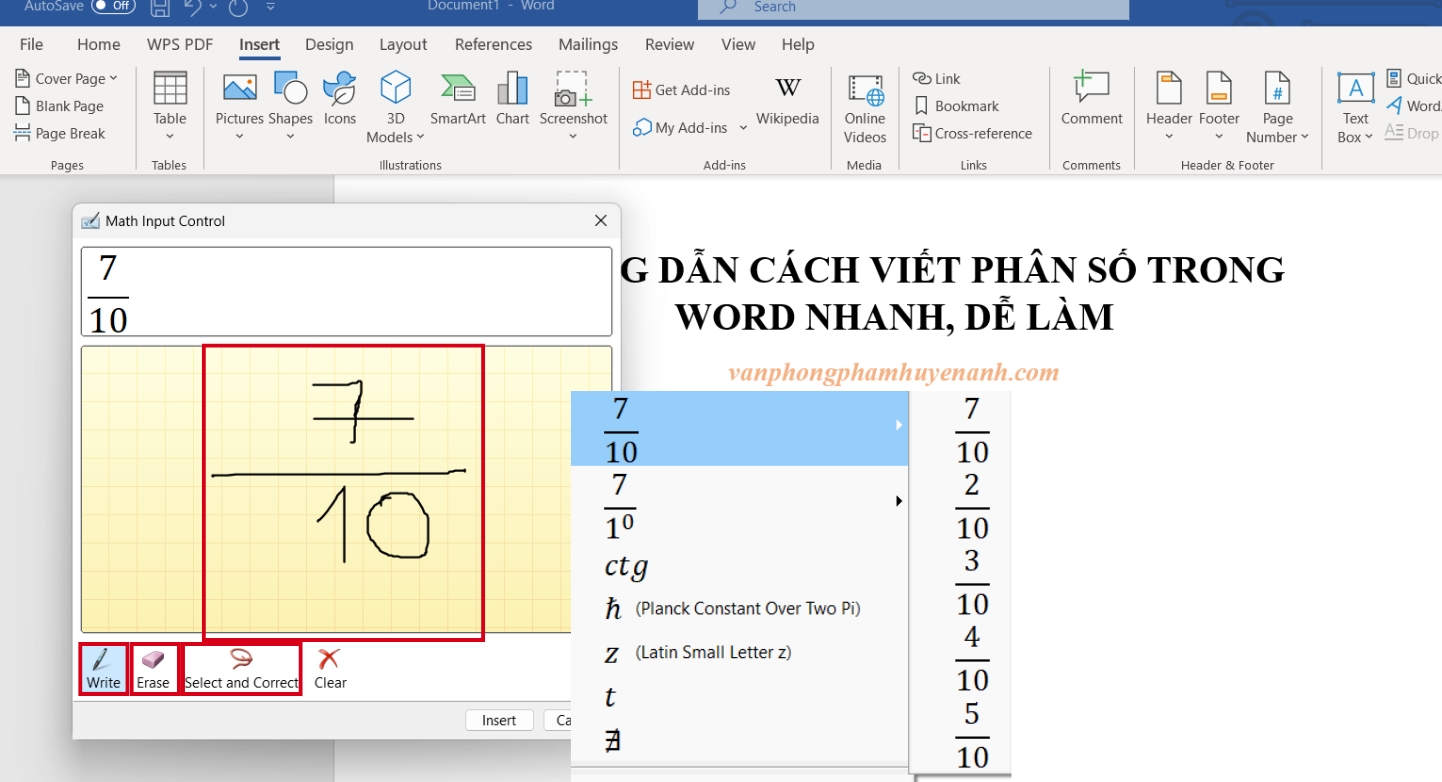Open the File tab

(31, 44)
